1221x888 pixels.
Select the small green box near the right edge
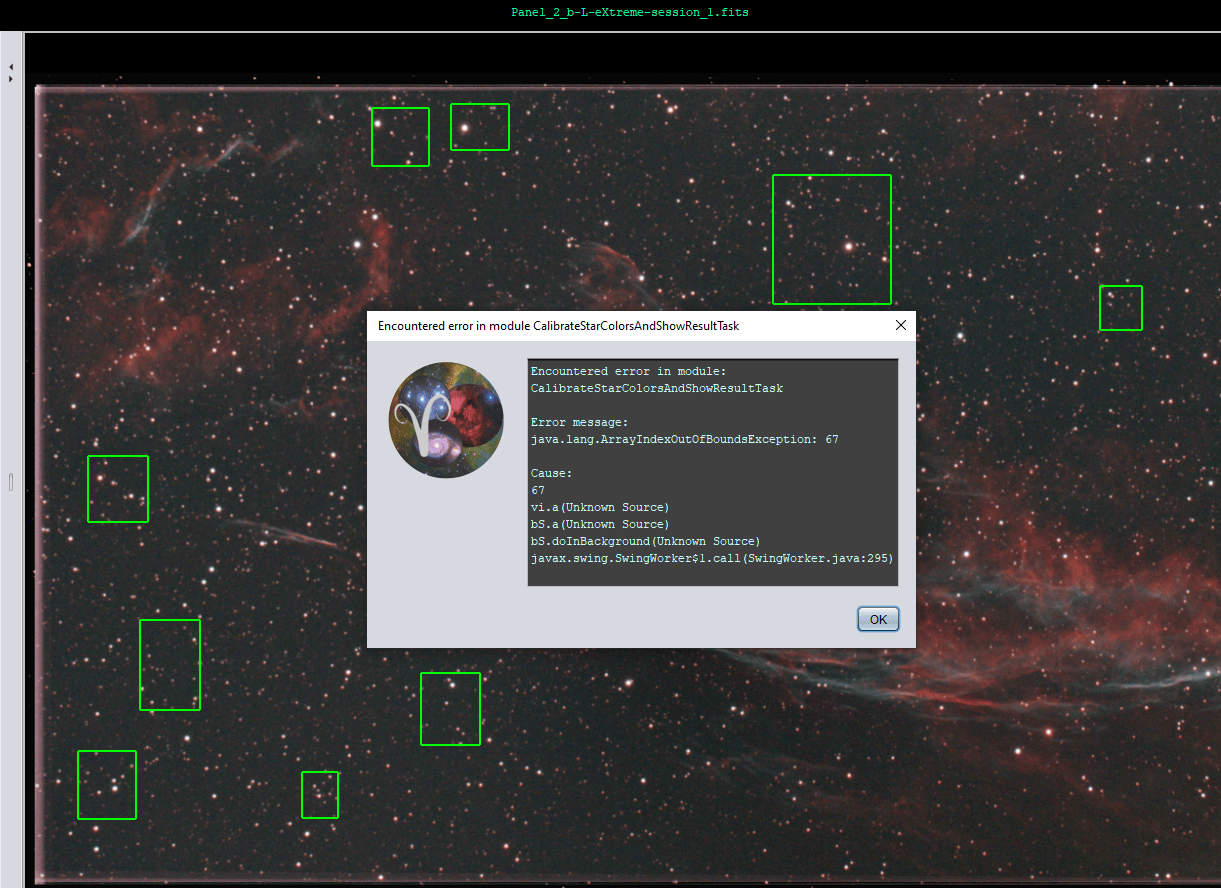click(x=1121, y=308)
